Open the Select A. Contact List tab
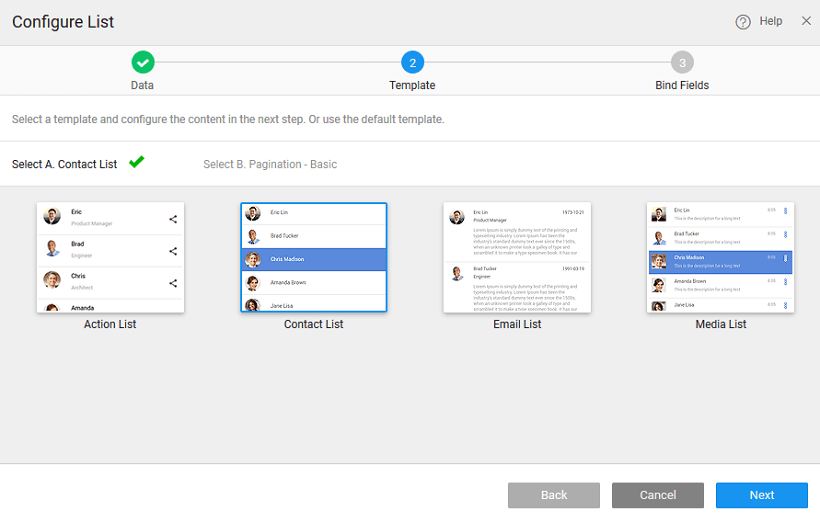This screenshot has height=523, width=820. point(65,164)
